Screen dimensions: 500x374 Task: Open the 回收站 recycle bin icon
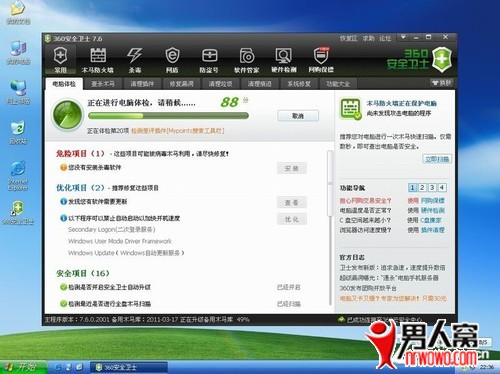(18, 132)
